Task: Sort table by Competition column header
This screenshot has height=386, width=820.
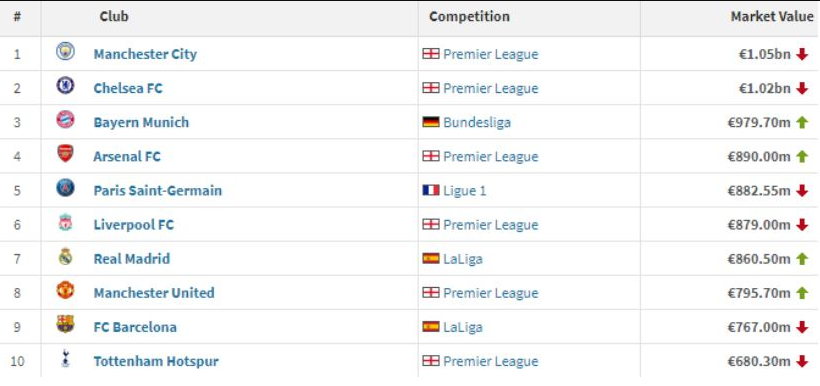Action: 469,17
